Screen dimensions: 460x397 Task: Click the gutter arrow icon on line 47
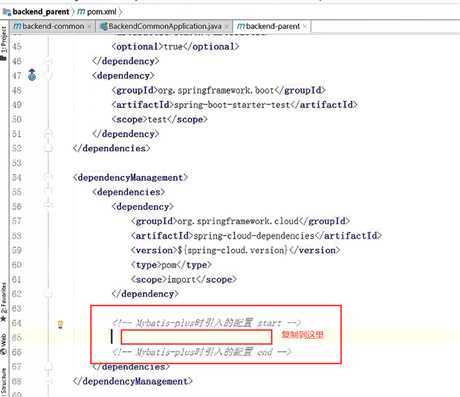32,75
